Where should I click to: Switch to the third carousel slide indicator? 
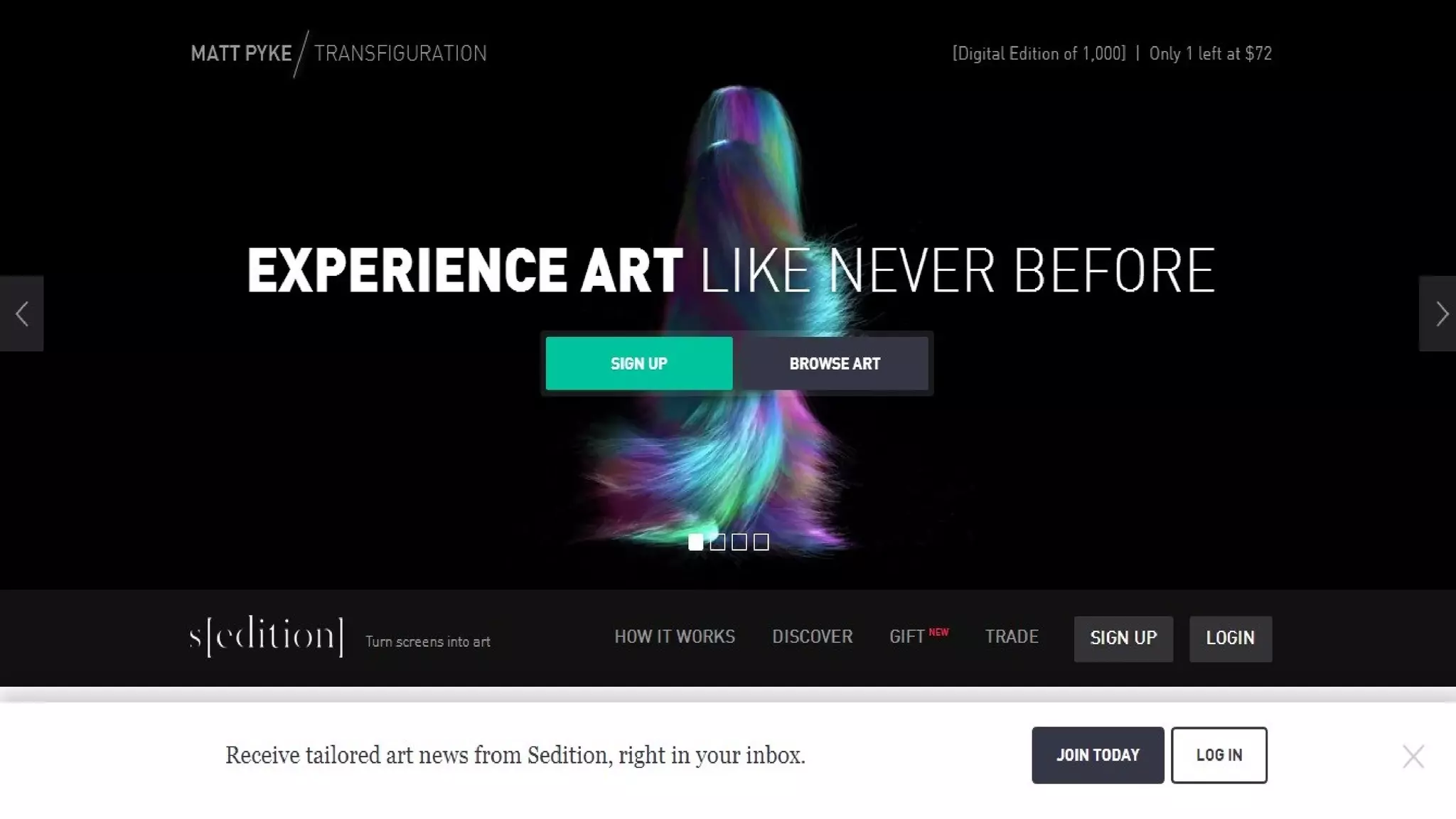tap(739, 542)
